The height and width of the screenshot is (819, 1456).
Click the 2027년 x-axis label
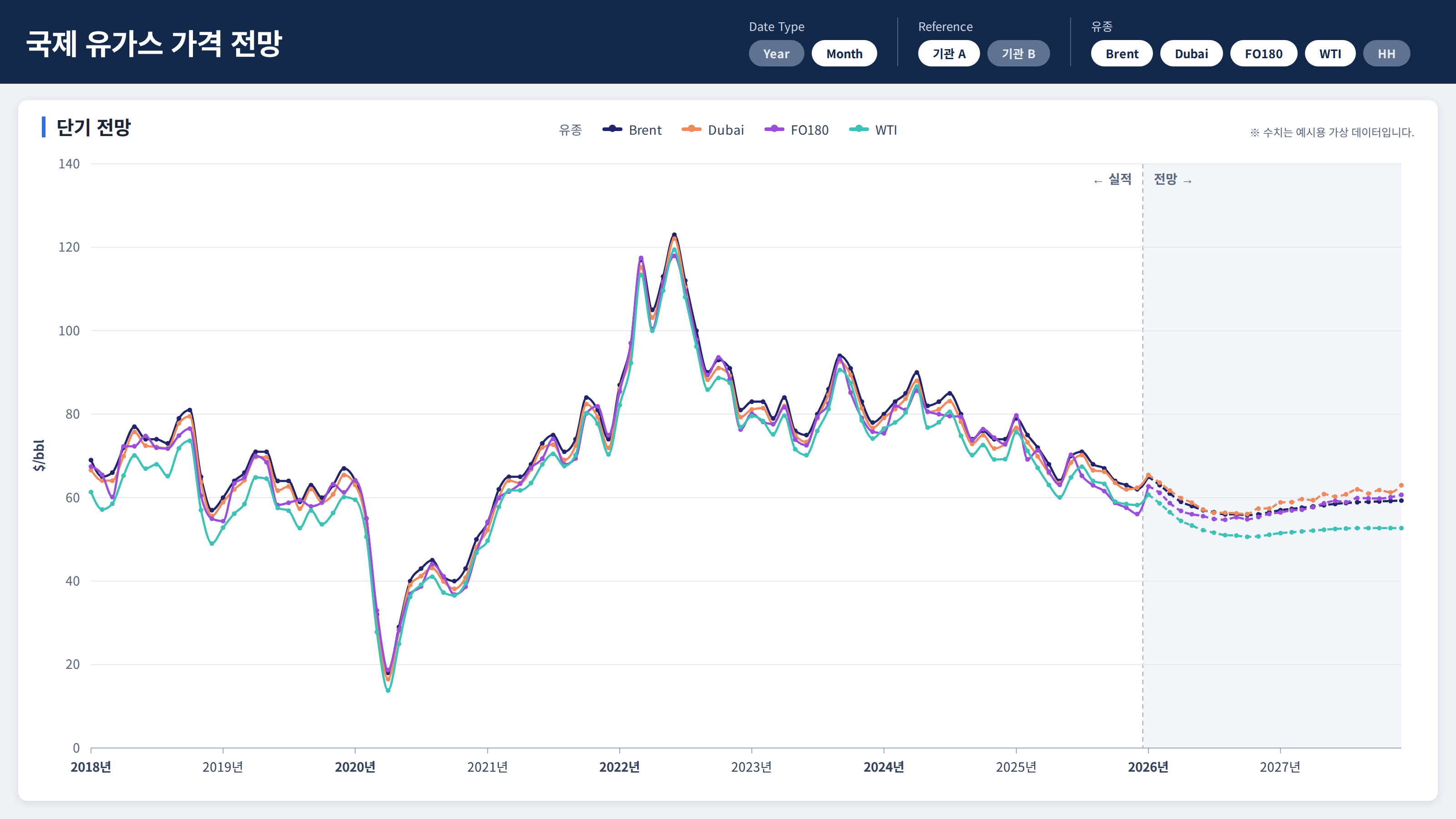[x=1280, y=767]
